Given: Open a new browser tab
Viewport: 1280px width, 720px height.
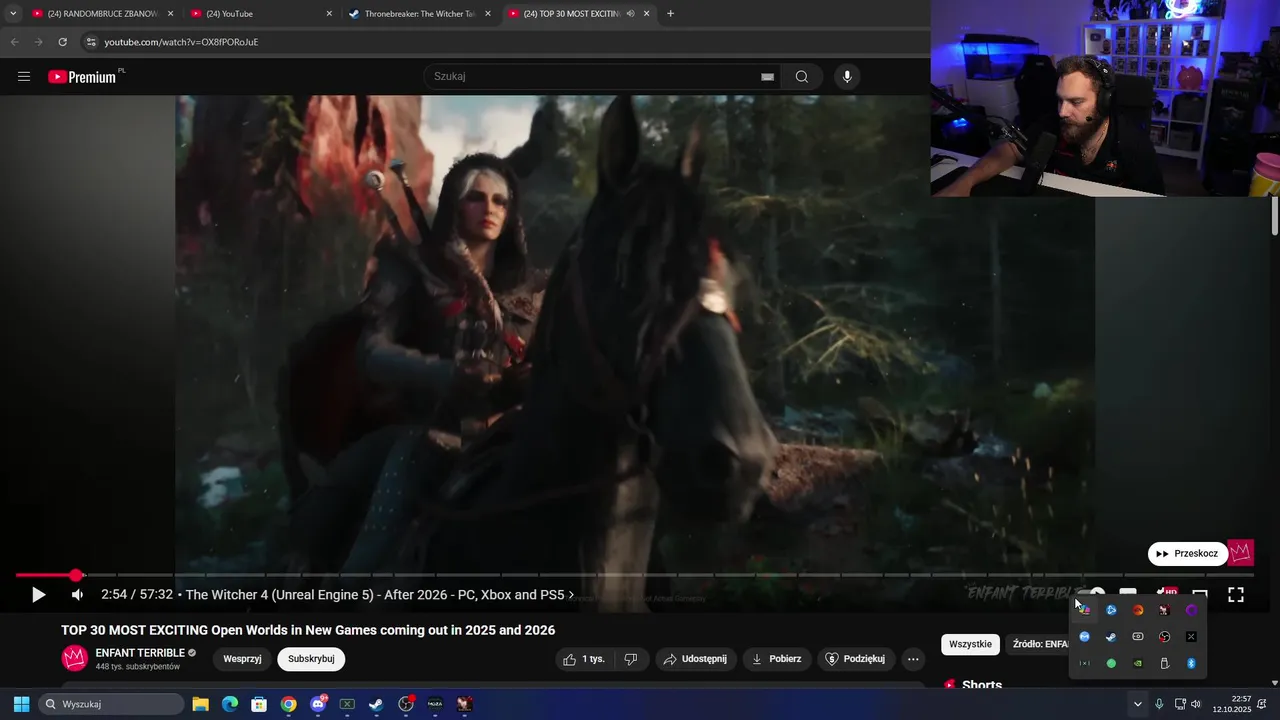Looking at the screenshot, I should [670, 14].
